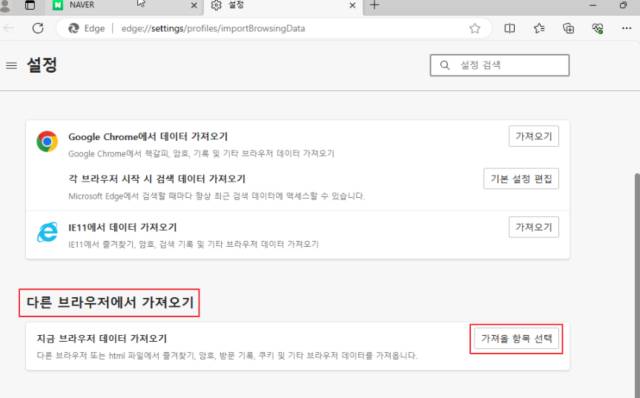Close the 설정 settings tab

click(x=353, y=5)
